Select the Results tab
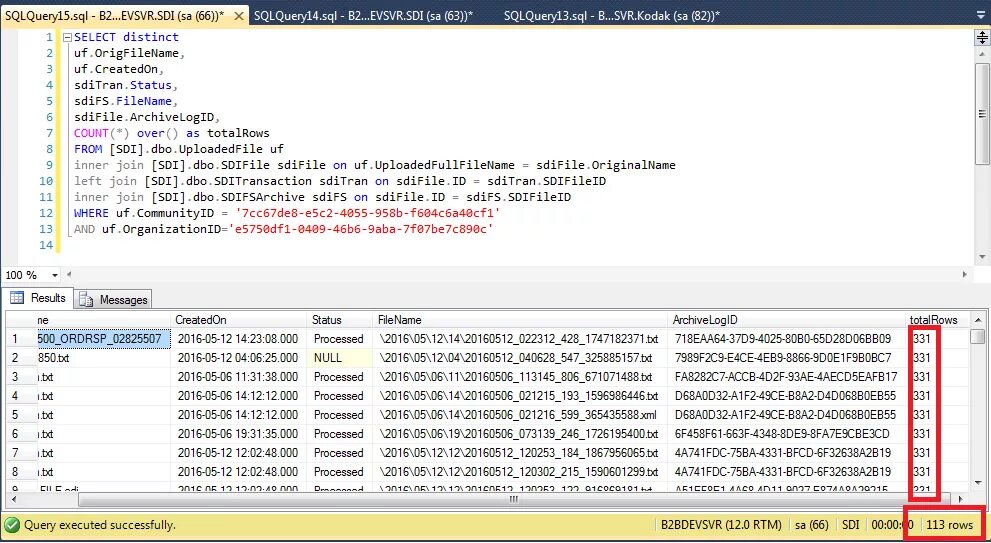Viewport: 991px width, 543px height. (38, 298)
